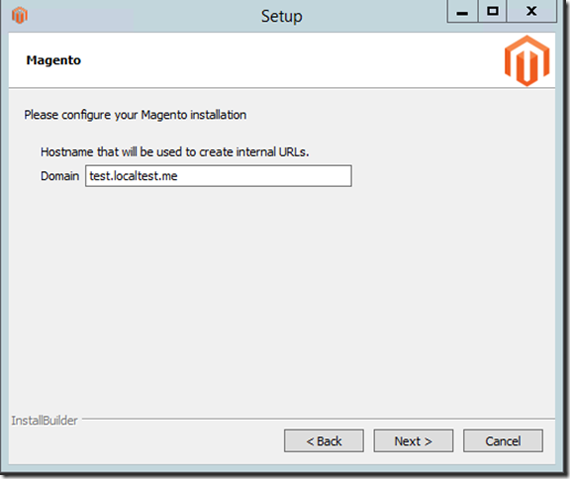Click the Hostname internal URLs description
570x479 pixels.
point(175,152)
